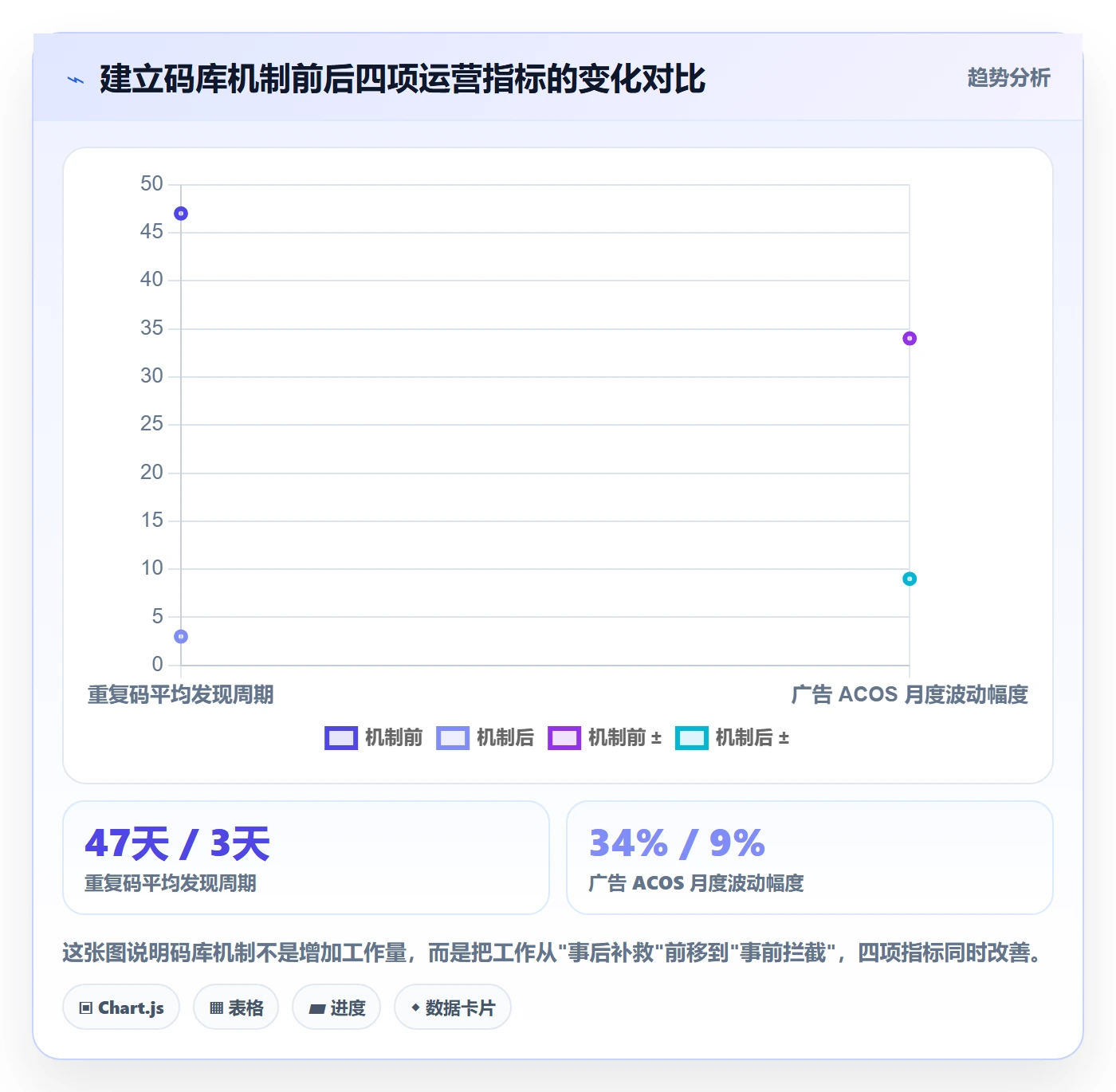Click the y-axis value 50
Image resolution: width=1116 pixels, height=1092 pixels.
coord(151,184)
